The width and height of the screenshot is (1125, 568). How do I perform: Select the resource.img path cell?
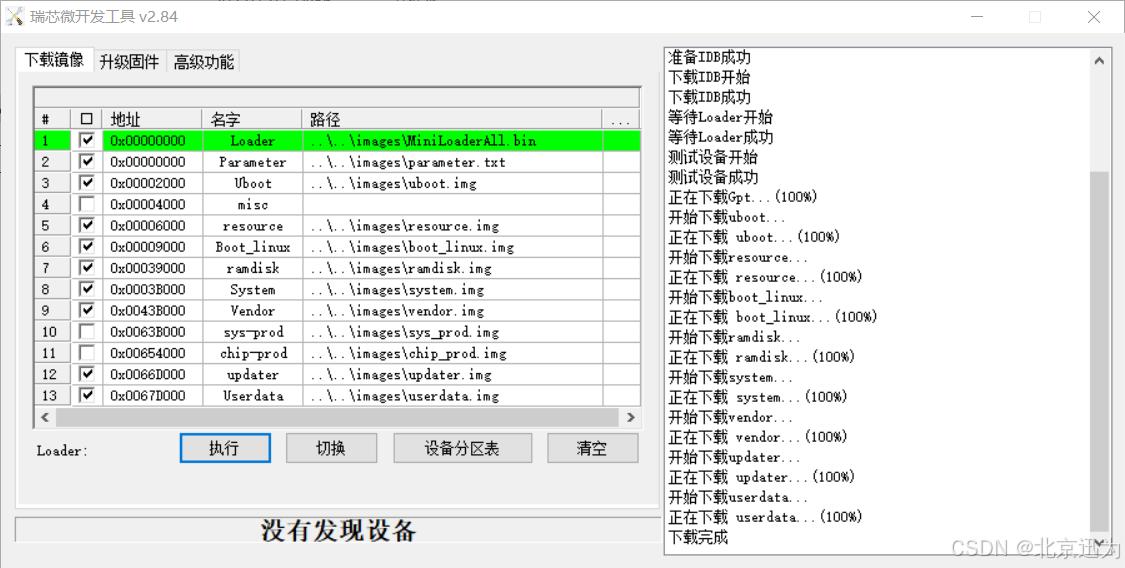point(452,225)
